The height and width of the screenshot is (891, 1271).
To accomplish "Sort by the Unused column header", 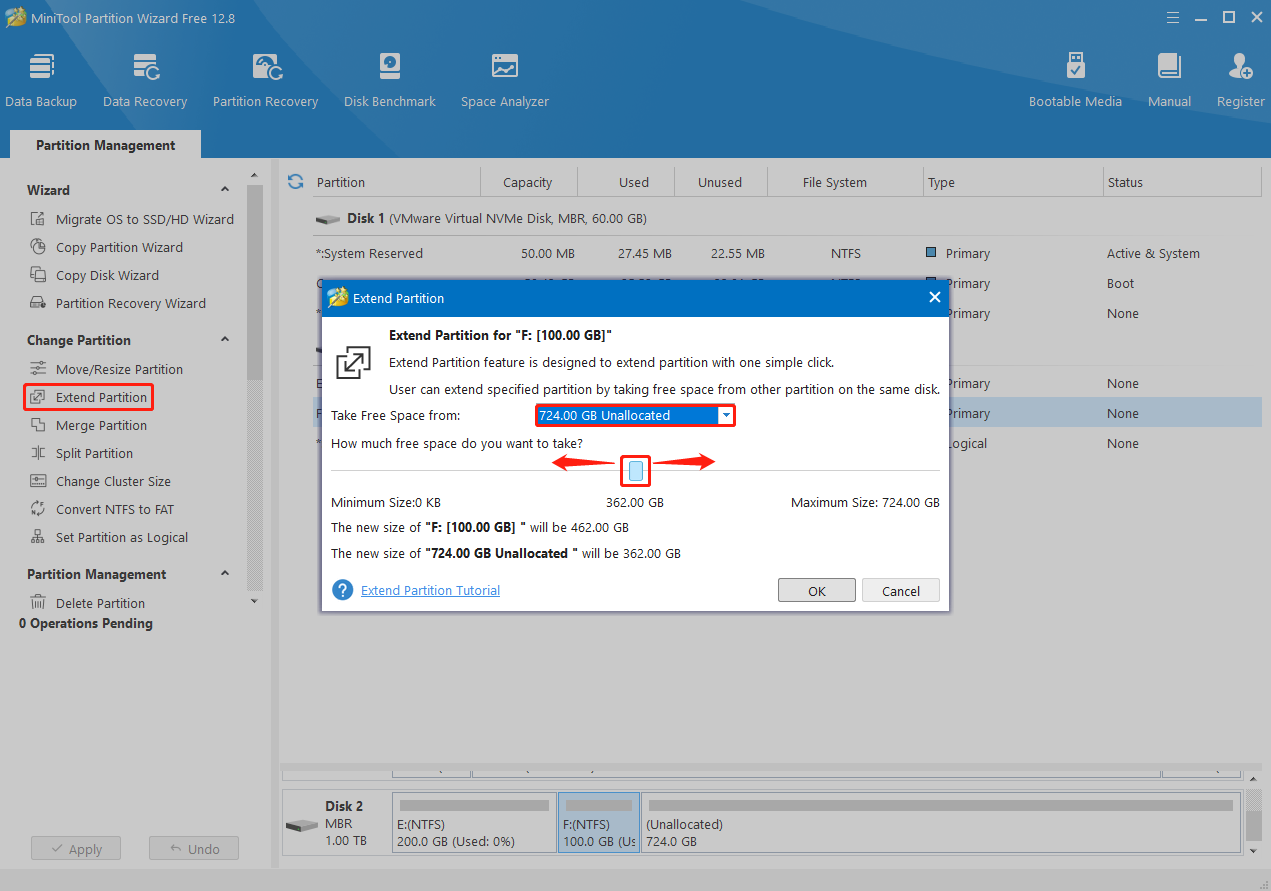I will click(720, 182).
